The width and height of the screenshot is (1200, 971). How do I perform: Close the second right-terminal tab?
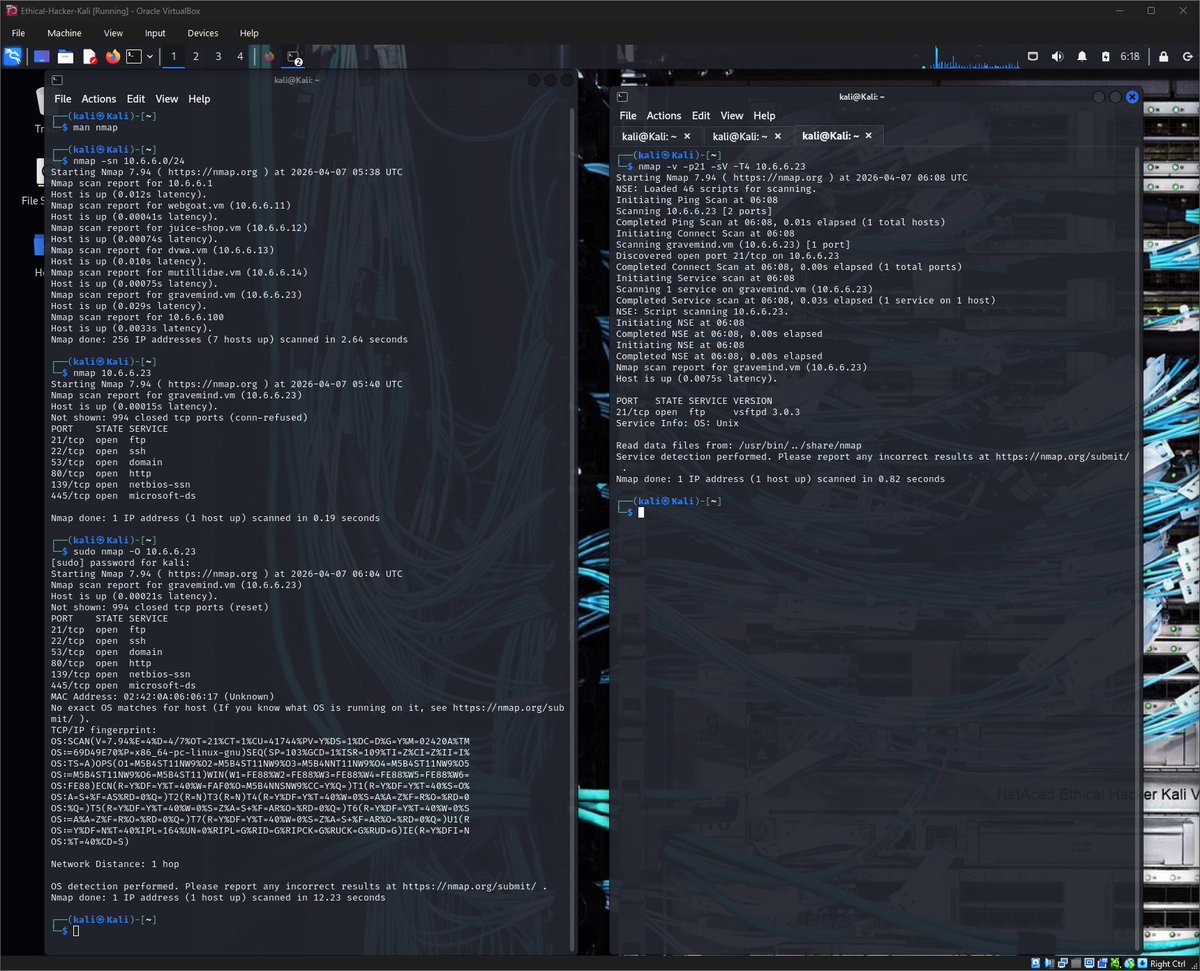pyautogui.click(x=777, y=136)
